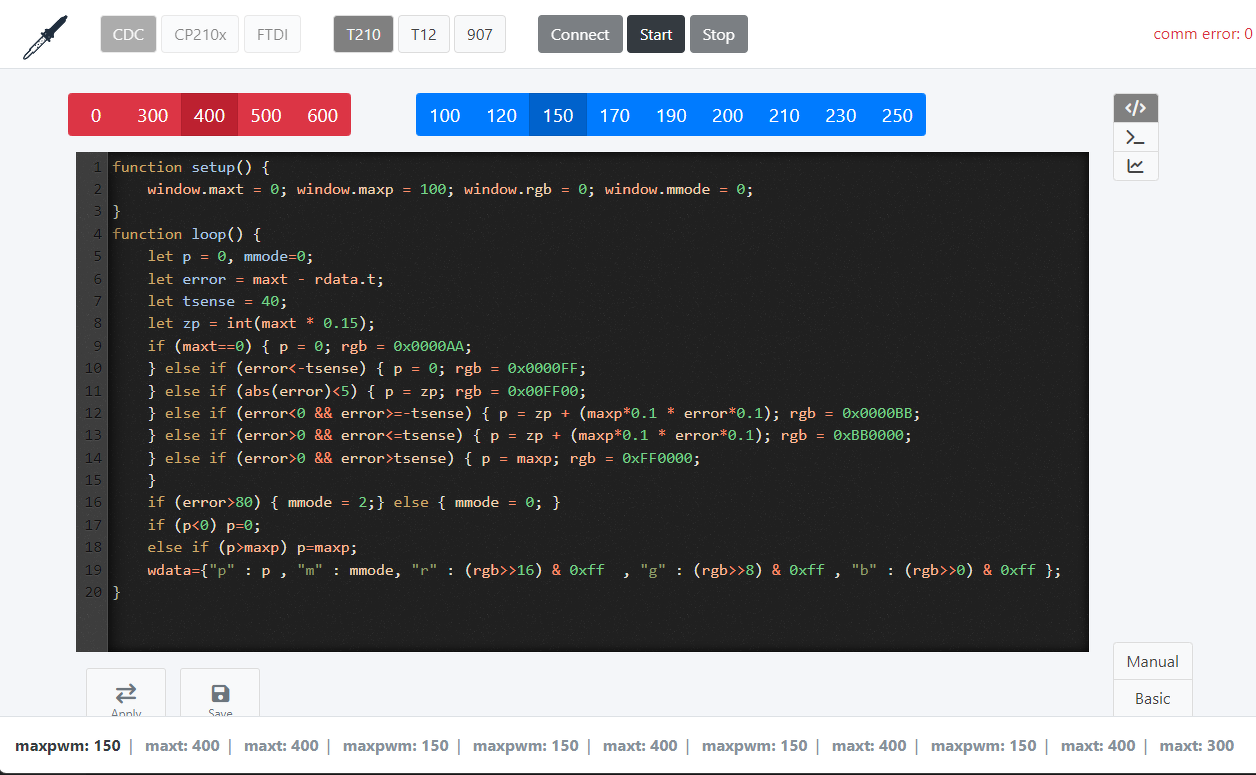Image resolution: width=1256 pixels, height=775 pixels.
Task: Set max PWM to 120
Action: click(501, 115)
